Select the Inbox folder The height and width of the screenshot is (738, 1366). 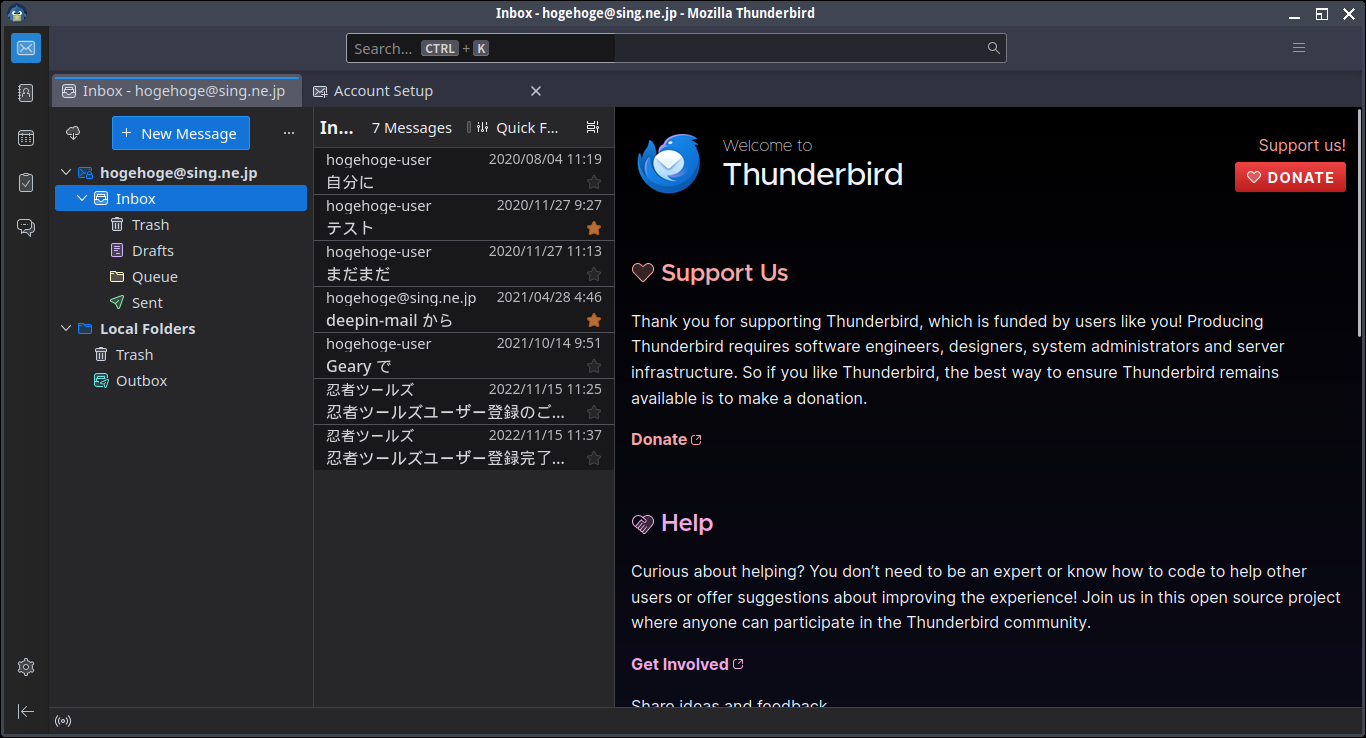click(x=181, y=199)
